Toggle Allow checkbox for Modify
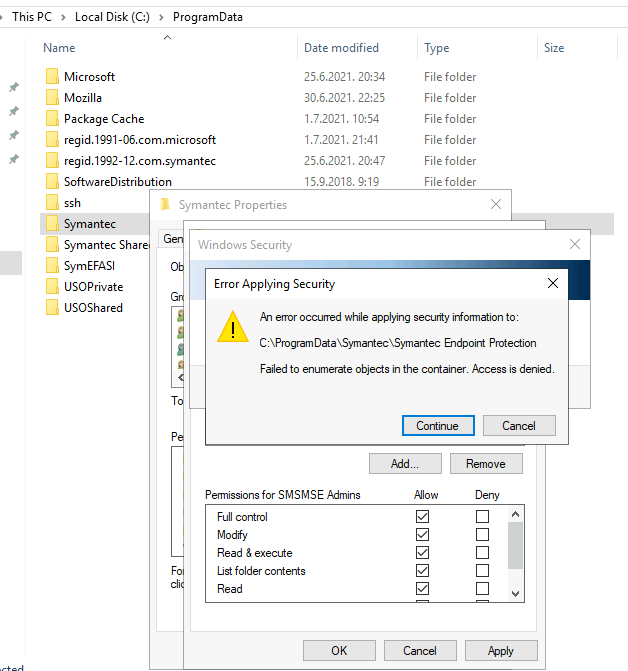The width and height of the screenshot is (628, 671). [x=422, y=534]
